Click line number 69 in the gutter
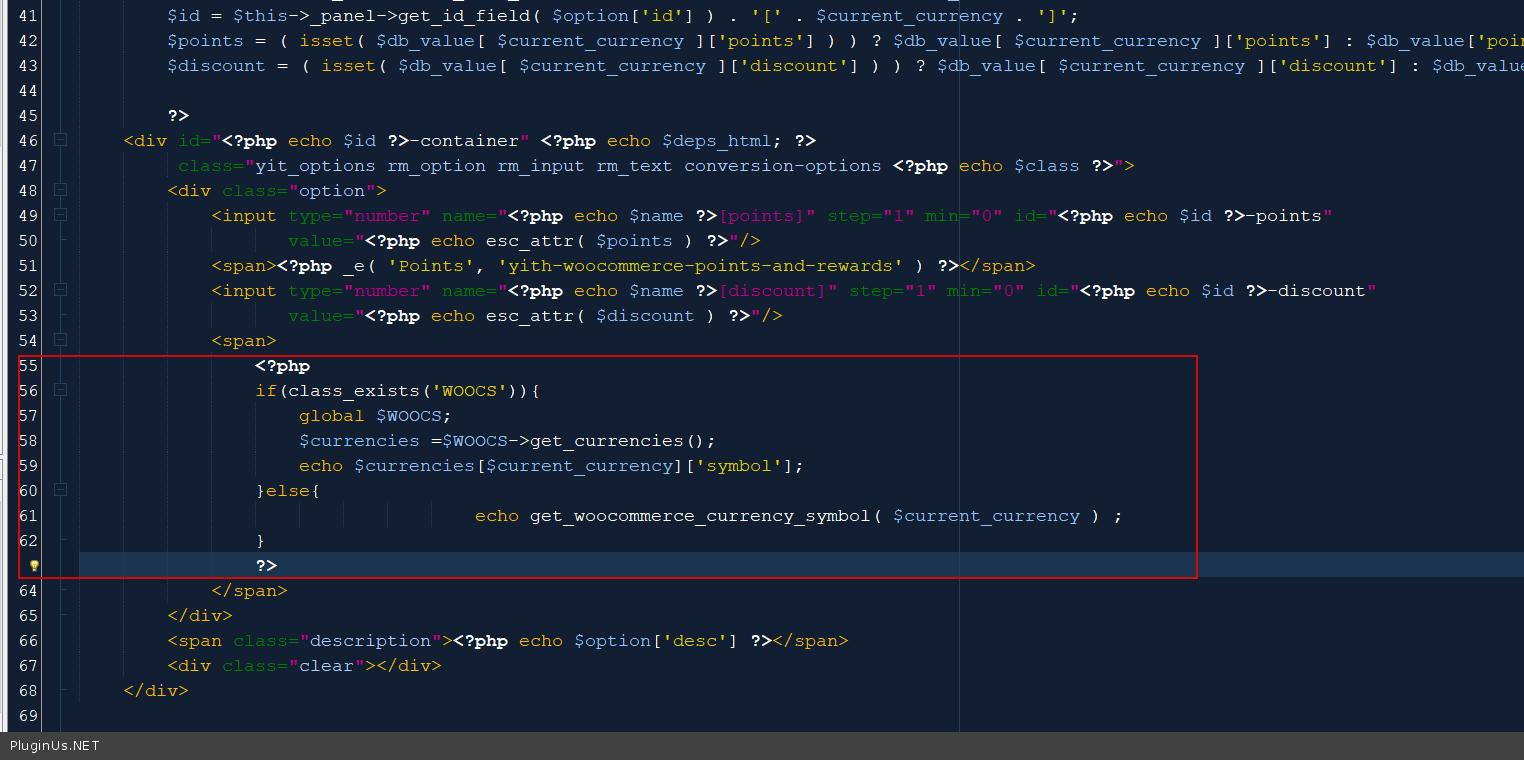Screen dimensions: 1524x760 (28, 716)
